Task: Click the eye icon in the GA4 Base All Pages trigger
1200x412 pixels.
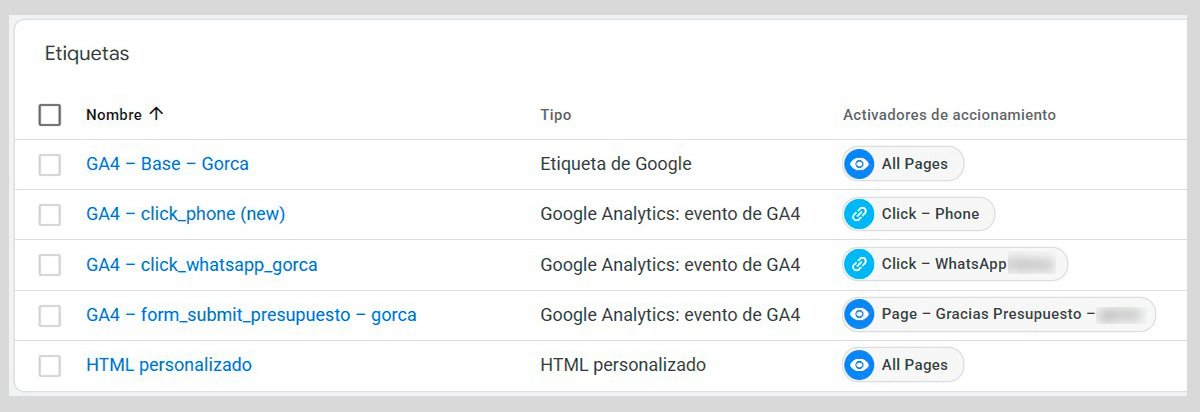Action: tap(859, 164)
